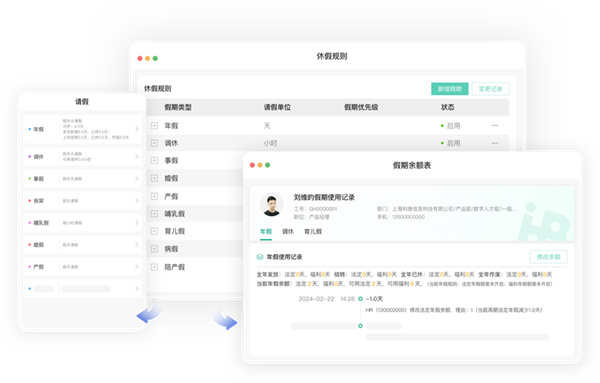Viewport: 600px width, 383px height.
Task: Click the 2024-02-22 14:26 timestamp
Action: click(326, 299)
